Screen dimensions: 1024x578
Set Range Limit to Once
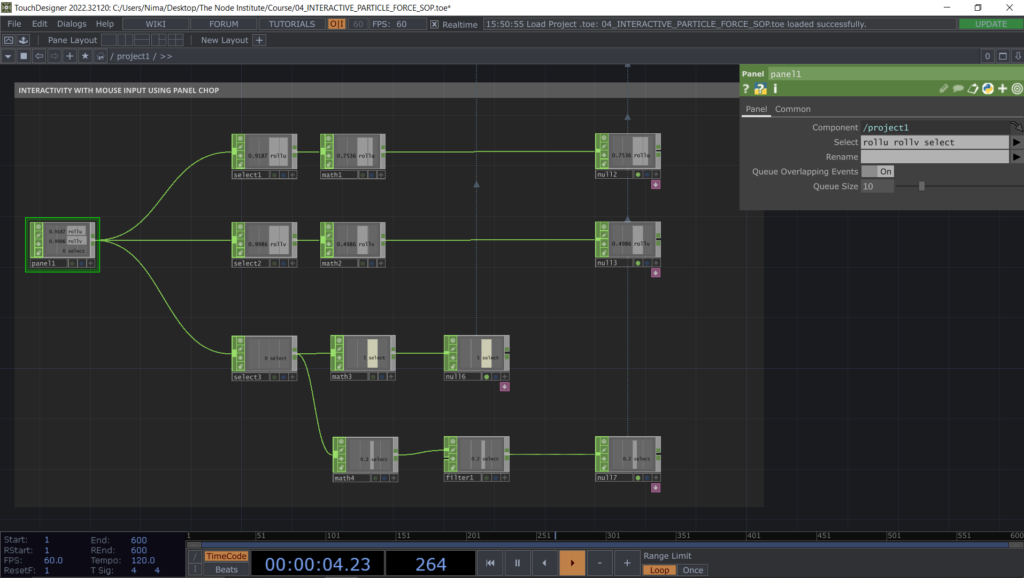pos(693,570)
